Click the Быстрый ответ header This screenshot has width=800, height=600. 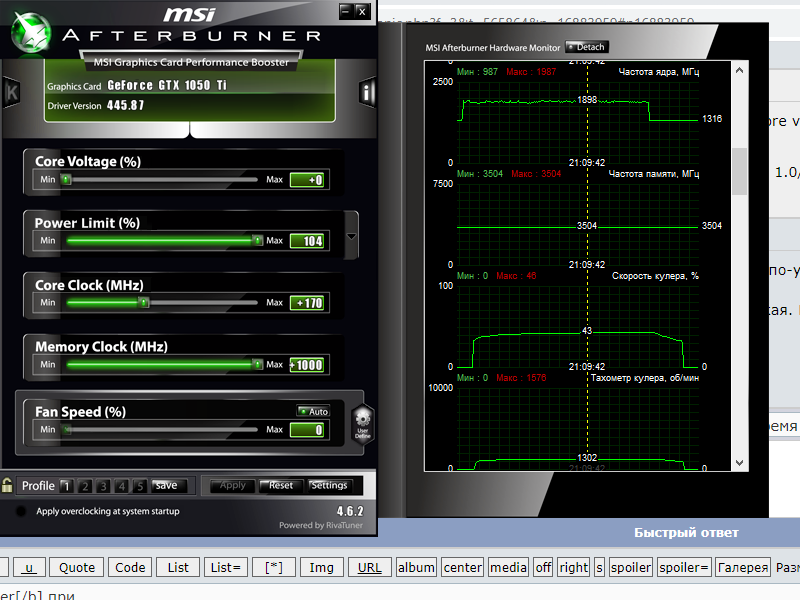coord(686,533)
